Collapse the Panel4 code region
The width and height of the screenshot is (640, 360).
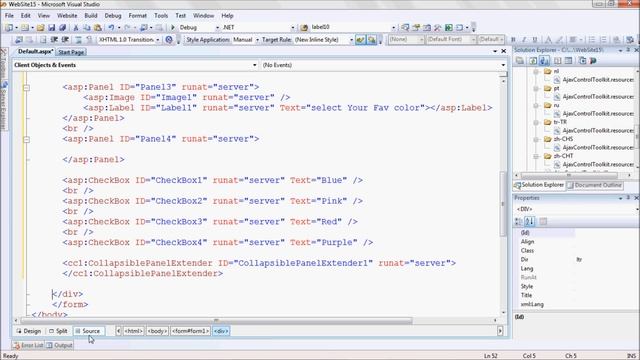27,139
